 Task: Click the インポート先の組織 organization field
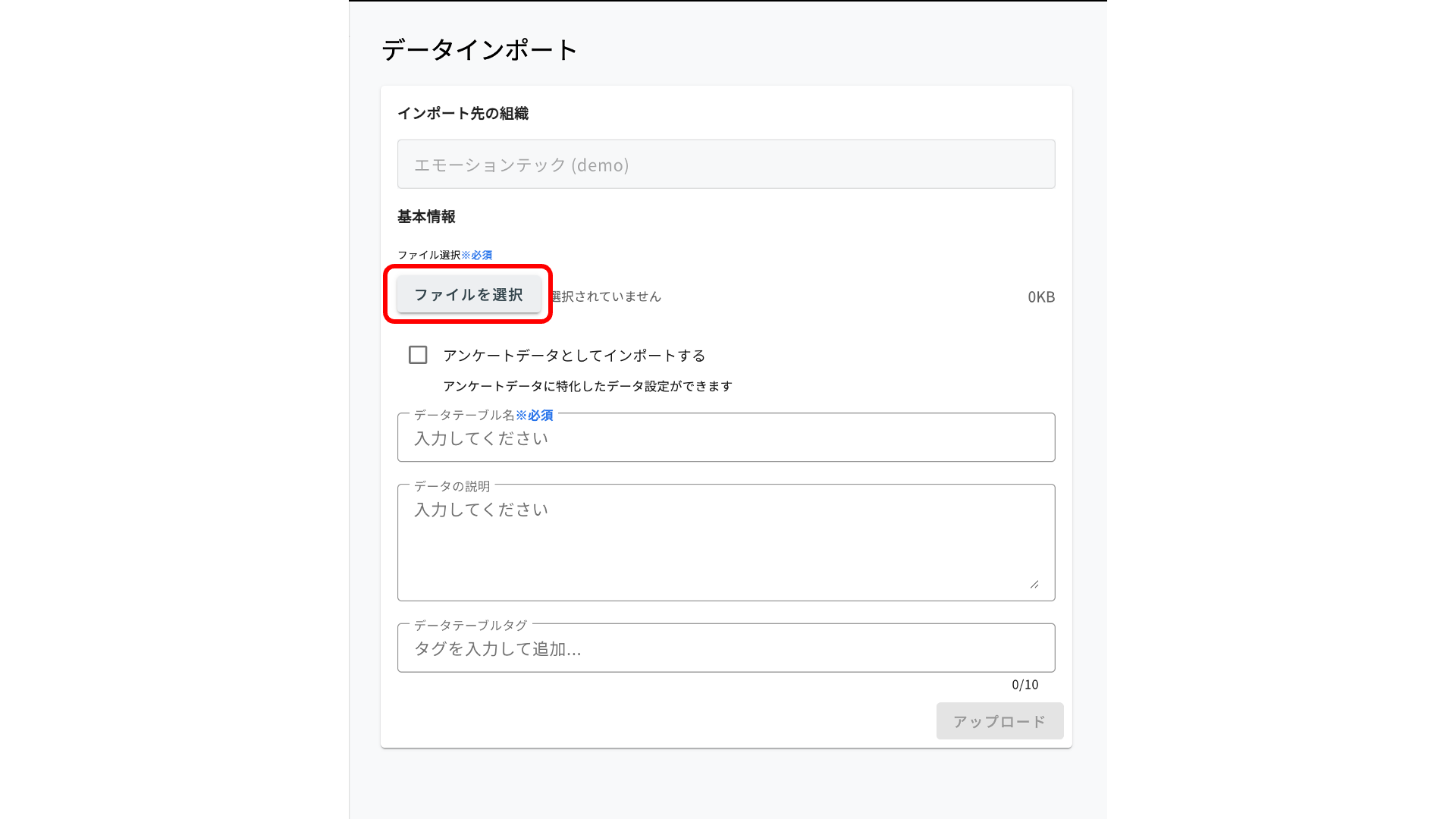click(x=726, y=164)
